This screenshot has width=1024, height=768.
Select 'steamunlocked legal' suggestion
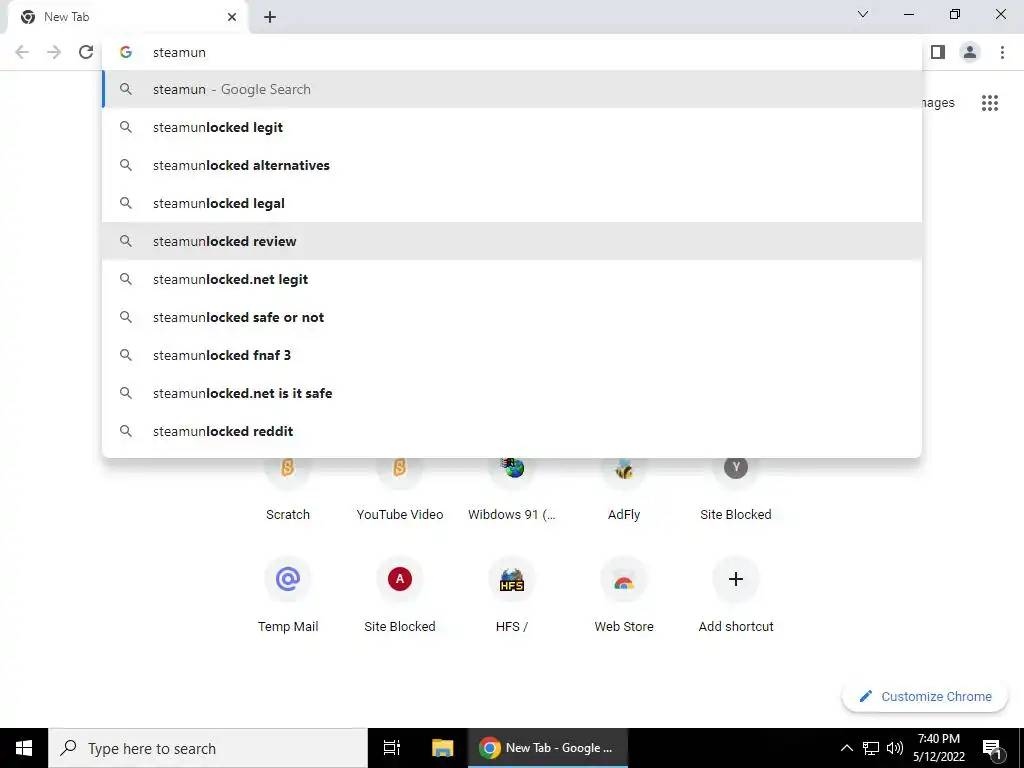point(512,203)
